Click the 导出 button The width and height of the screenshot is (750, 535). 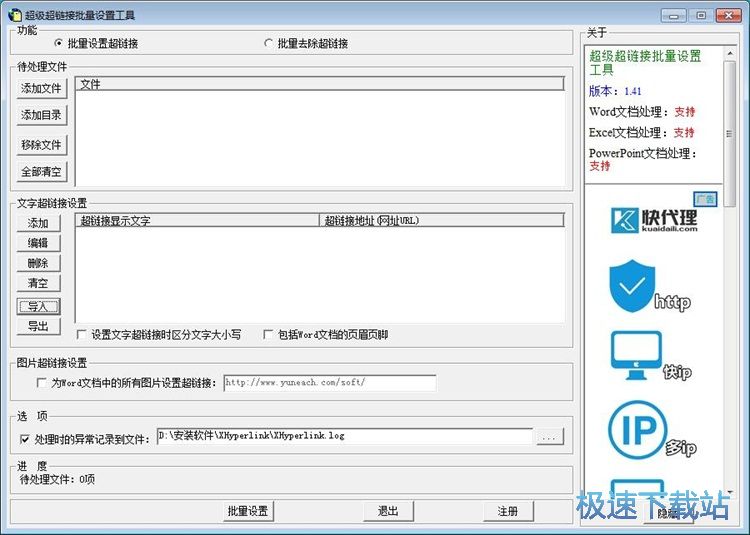pyautogui.click(x=38, y=327)
